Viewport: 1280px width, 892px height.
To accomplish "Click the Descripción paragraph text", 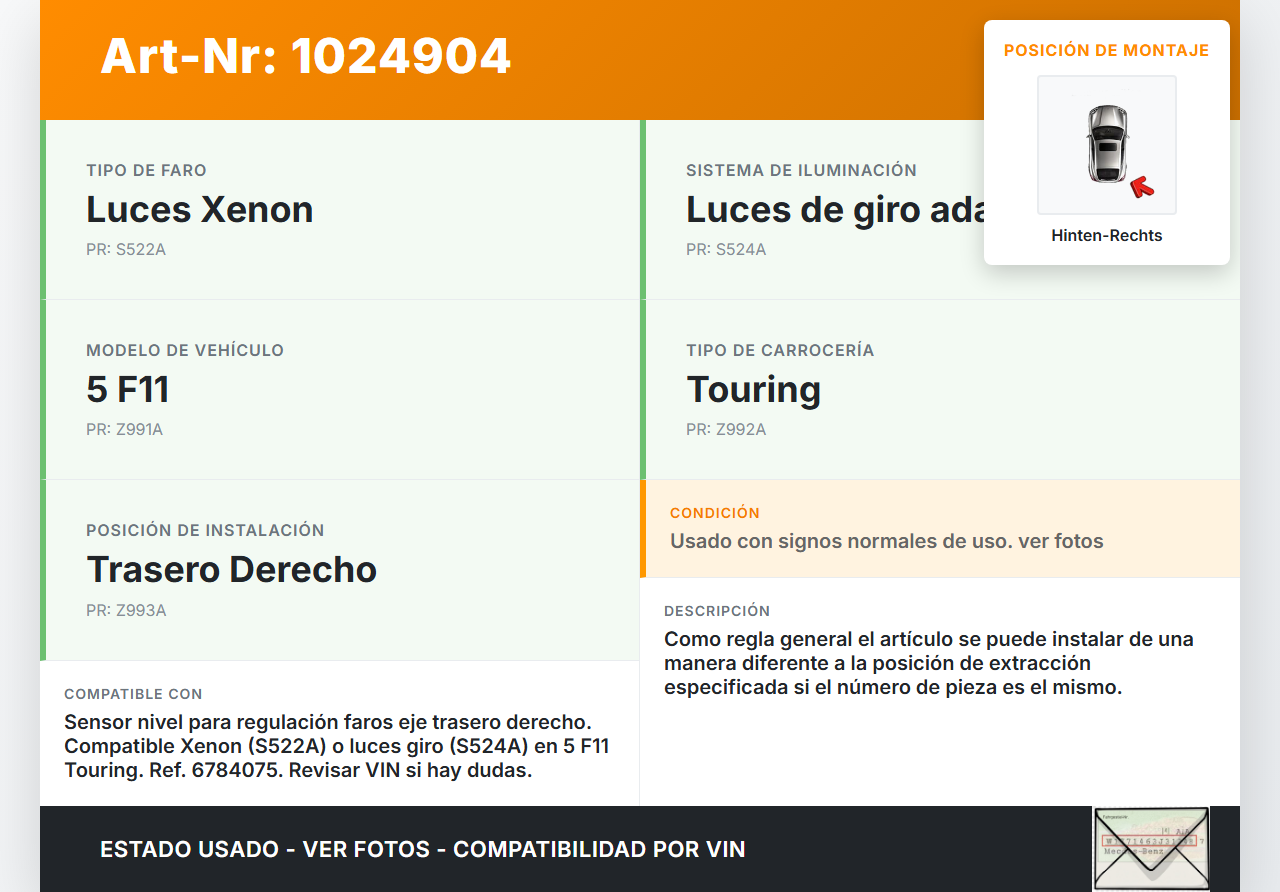I will click(929, 663).
